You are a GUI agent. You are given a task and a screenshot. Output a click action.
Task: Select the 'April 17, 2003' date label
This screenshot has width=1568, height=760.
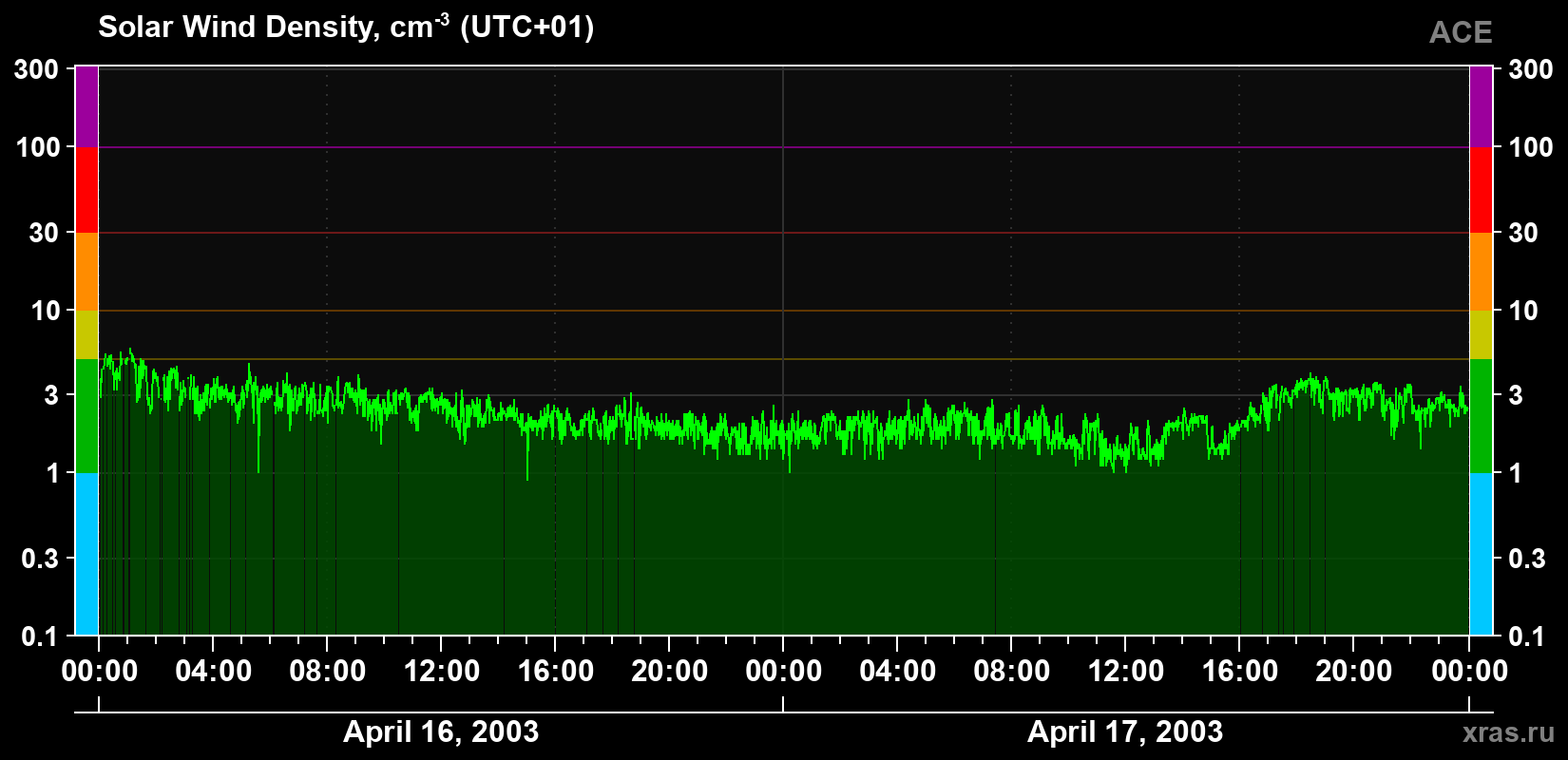pos(1125,731)
